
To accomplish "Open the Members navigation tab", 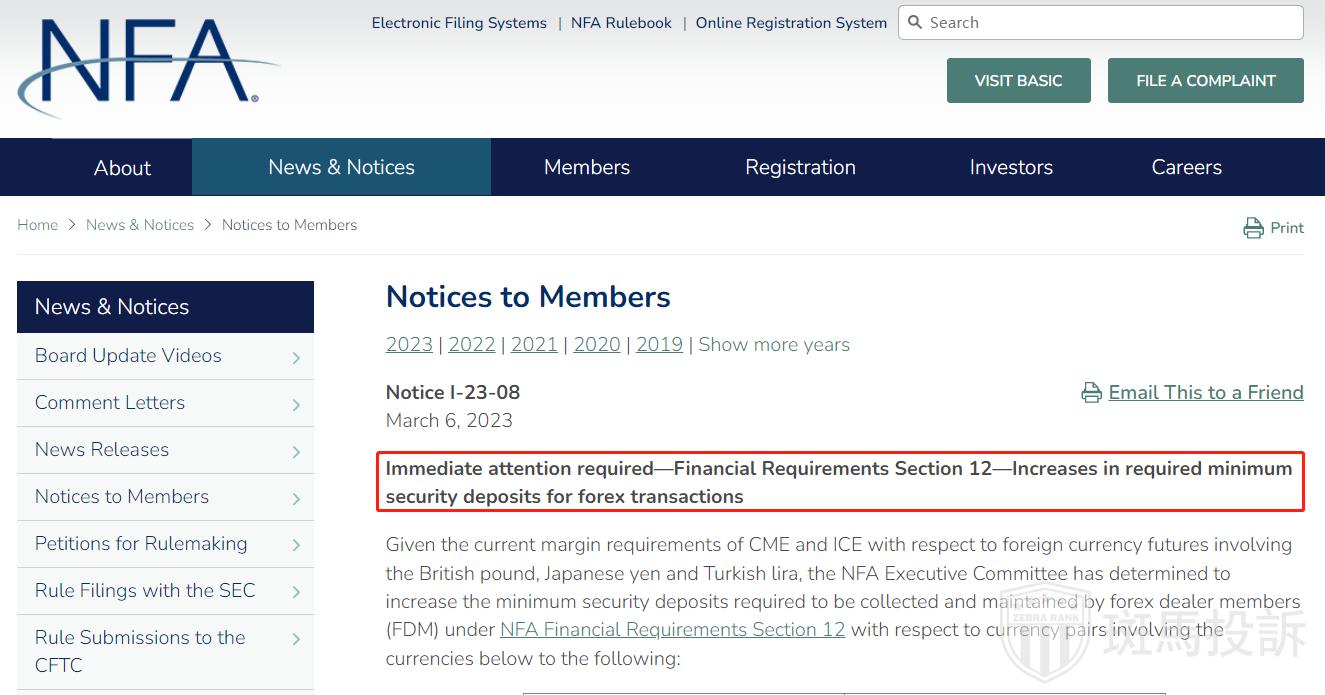I will point(587,167).
